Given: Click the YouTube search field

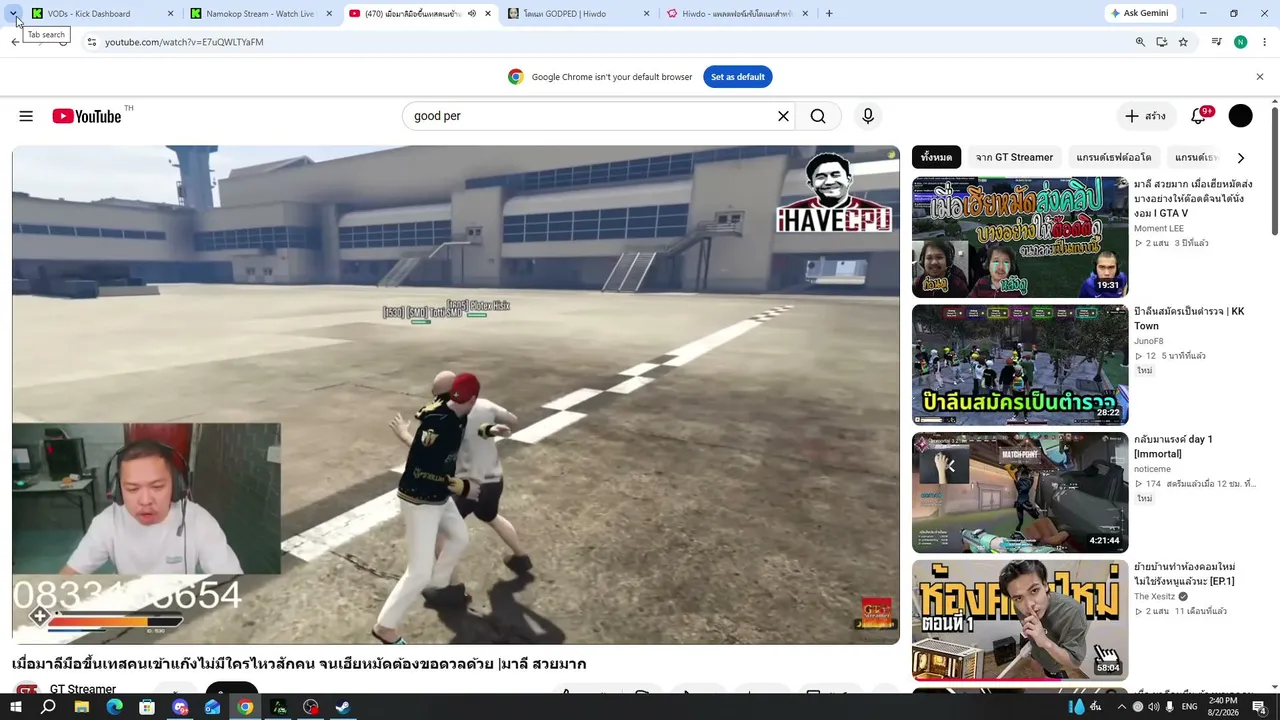Looking at the screenshot, I should pos(590,116).
